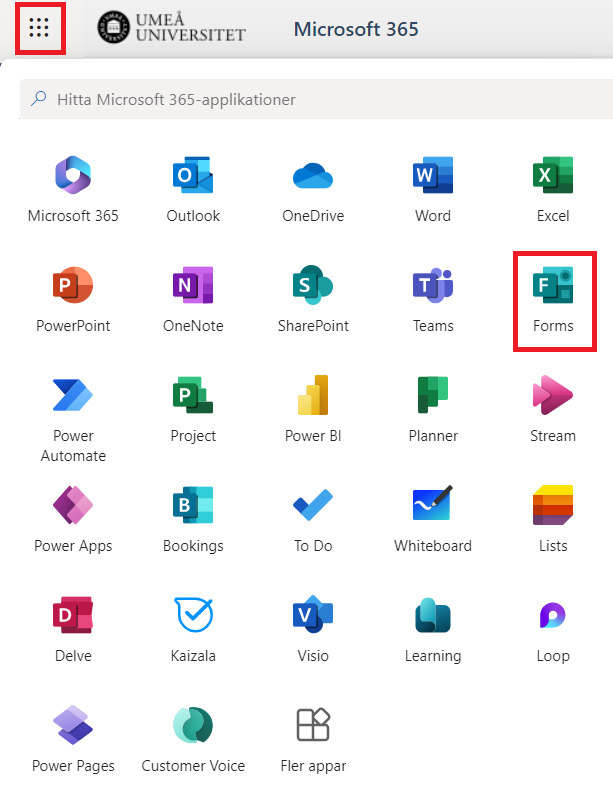613x807 pixels.
Task: Open Kaizala
Action: pos(193,630)
